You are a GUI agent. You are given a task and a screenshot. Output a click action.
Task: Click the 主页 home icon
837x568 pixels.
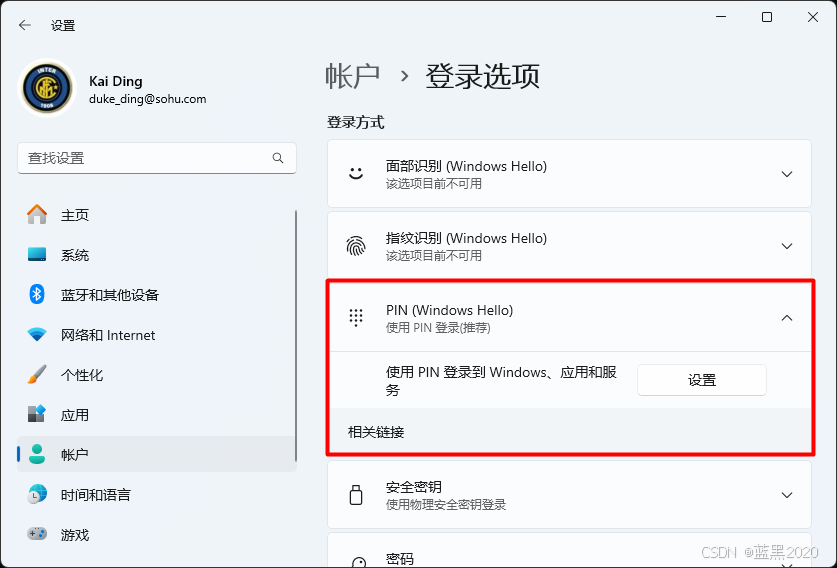tap(37, 215)
